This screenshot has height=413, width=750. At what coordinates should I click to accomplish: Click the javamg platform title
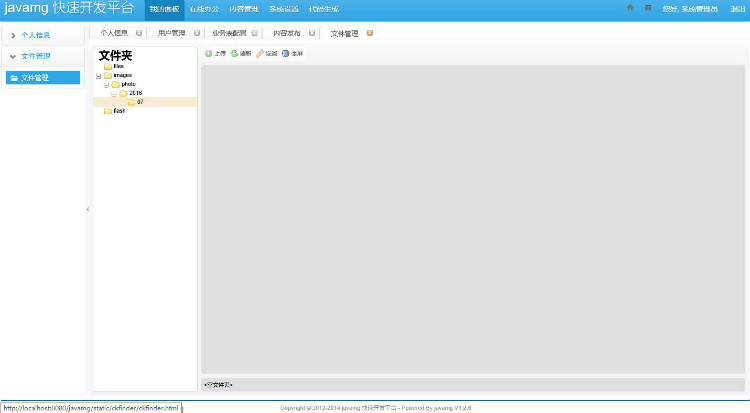click(68, 8)
